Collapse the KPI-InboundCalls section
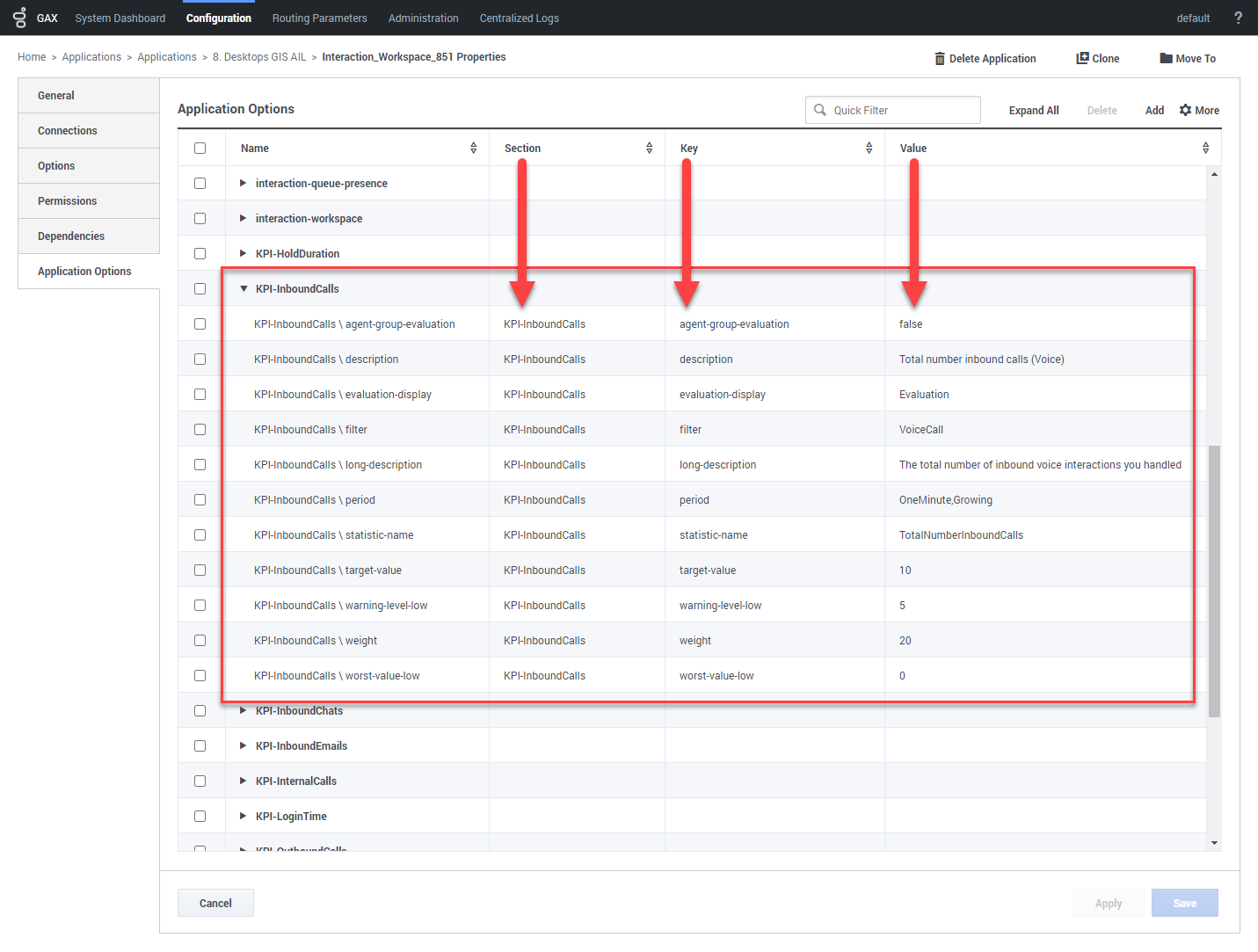This screenshot has width=1258, height=952. pos(244,288)
